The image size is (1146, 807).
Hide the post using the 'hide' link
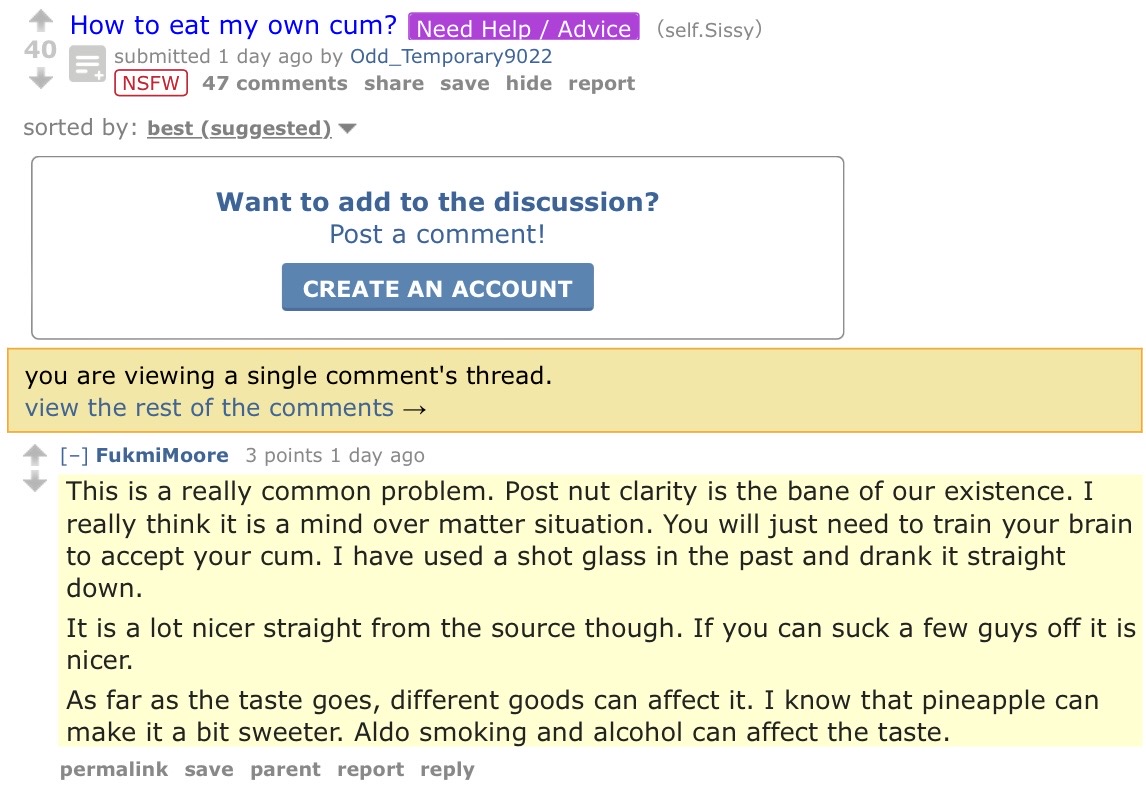[529, 84]
